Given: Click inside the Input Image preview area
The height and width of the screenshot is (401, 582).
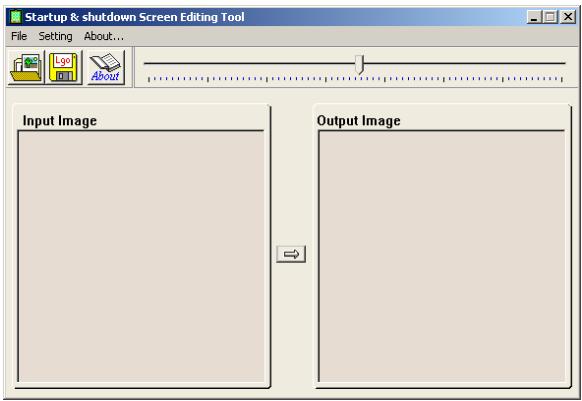Looking at the screenshot, I should coord(141,256).
